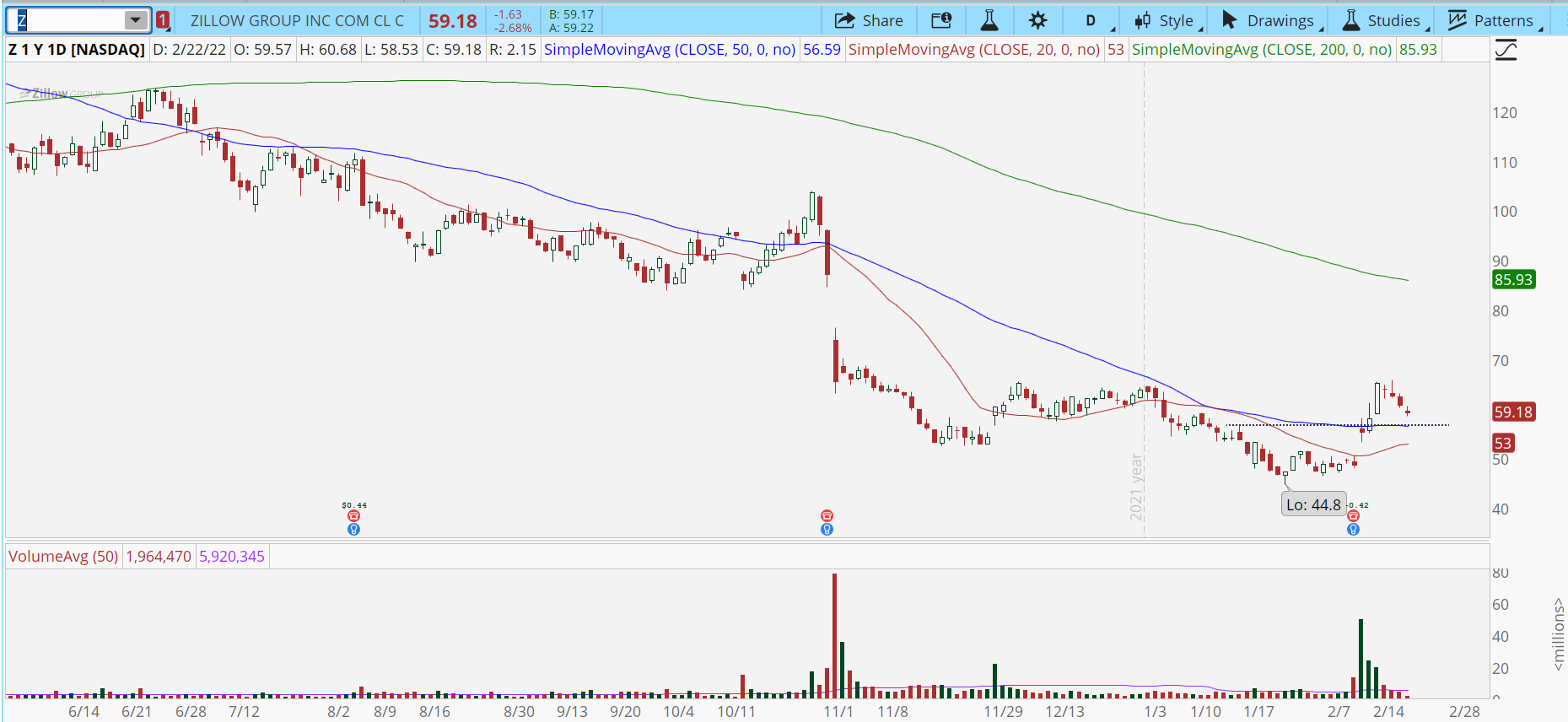Screen dimensions: 1568x722
Task: Click the green 85.93 value in the study header
Action: pyautogui.click(x=1418, y=50)
